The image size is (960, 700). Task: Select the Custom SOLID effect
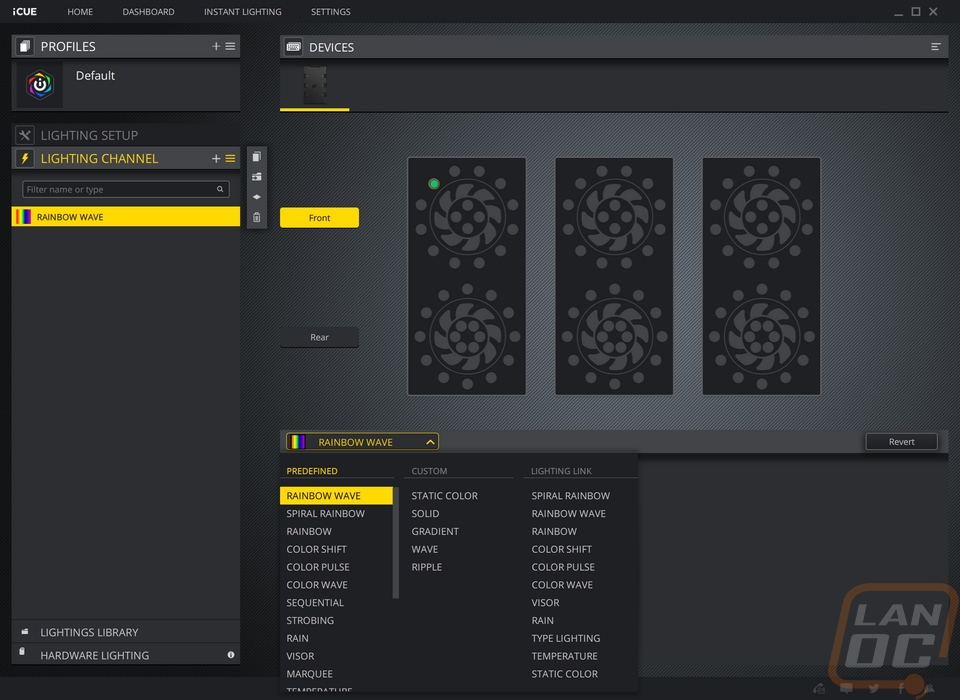tap(426, 514)
